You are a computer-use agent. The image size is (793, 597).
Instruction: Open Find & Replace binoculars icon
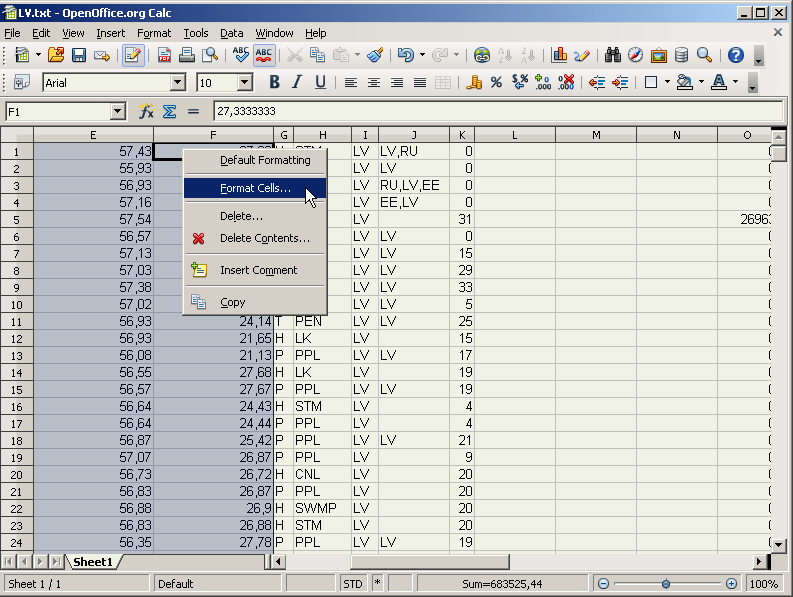point(613,55)
